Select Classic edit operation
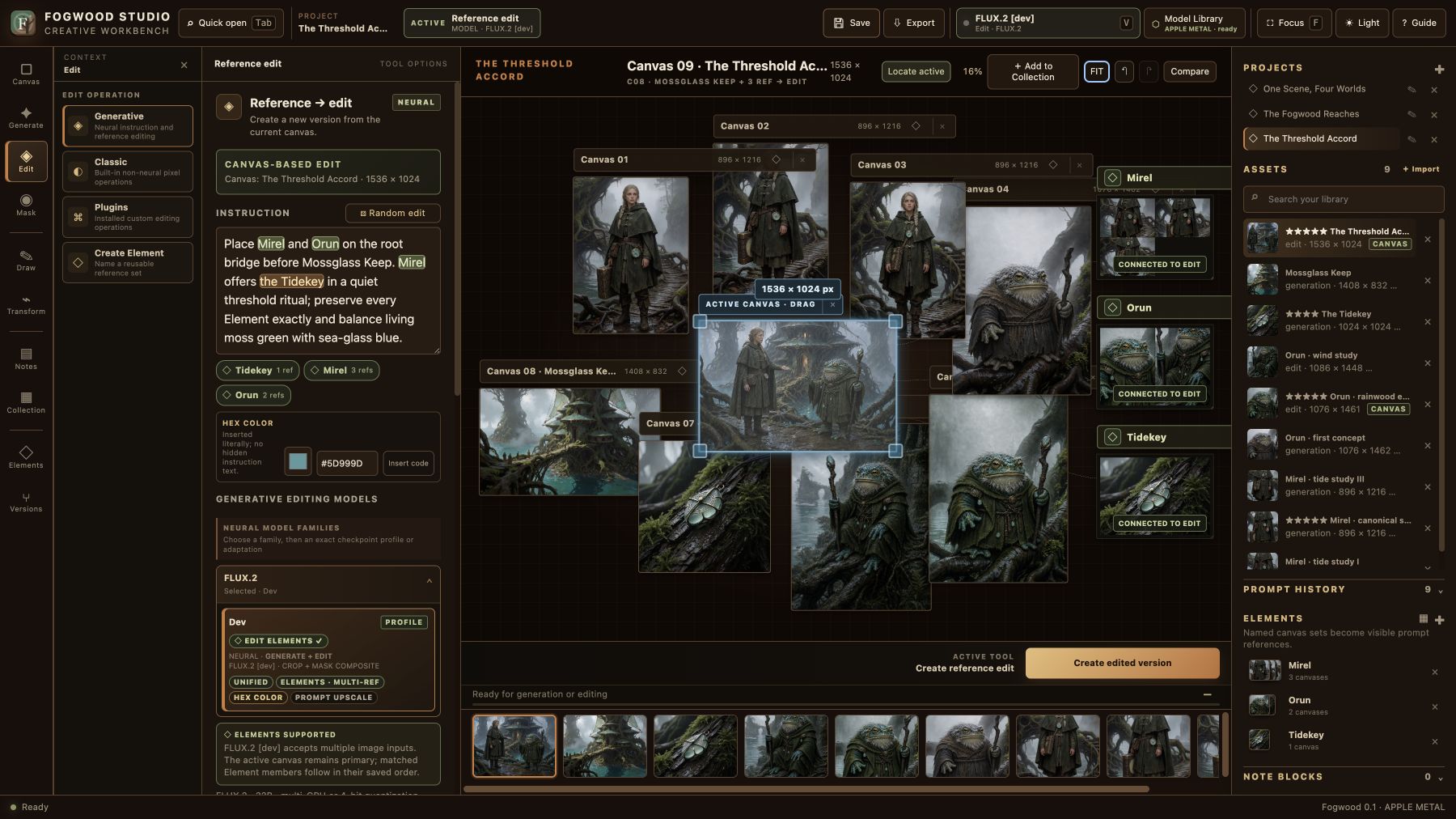This screenshot has height=819, width=1456. pos(128,172)
